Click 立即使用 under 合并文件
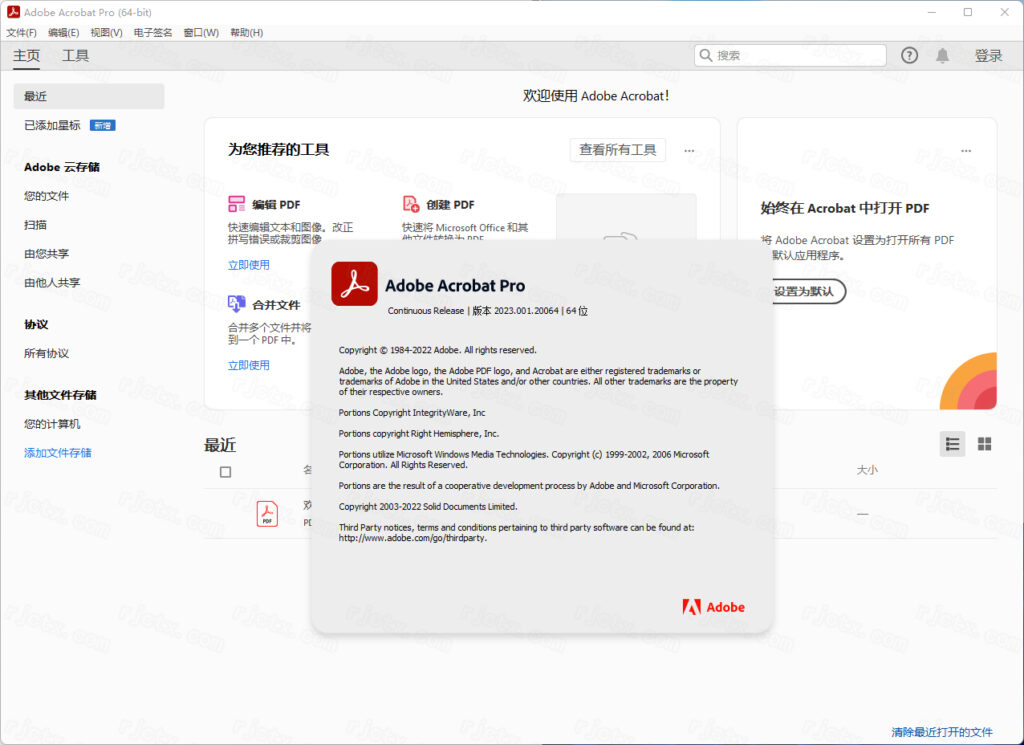 [248, 365]
